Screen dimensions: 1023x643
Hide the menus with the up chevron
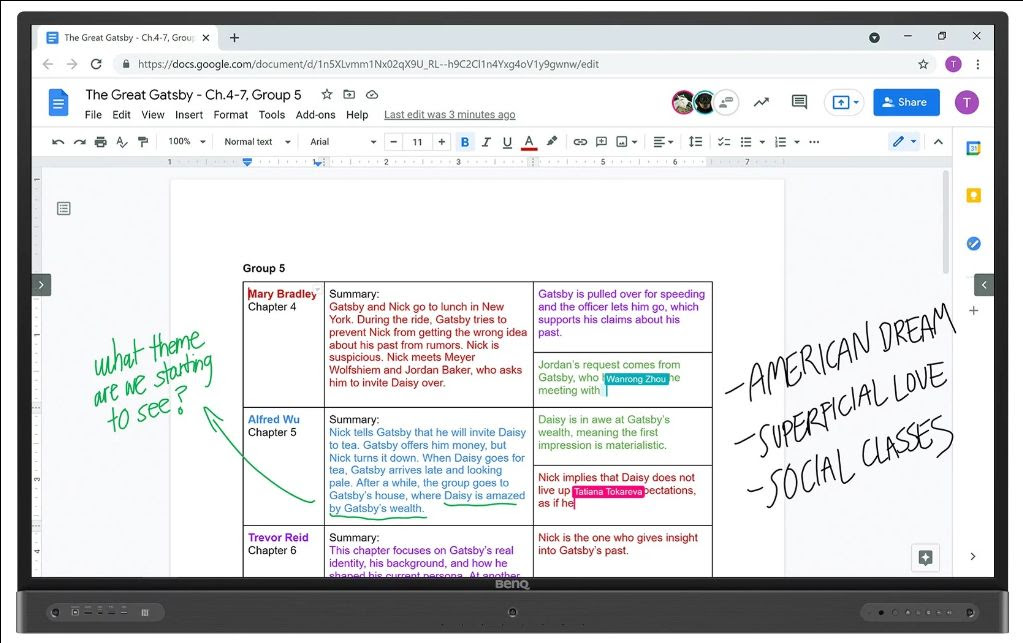pyautogui.click(x=938, y=142)
